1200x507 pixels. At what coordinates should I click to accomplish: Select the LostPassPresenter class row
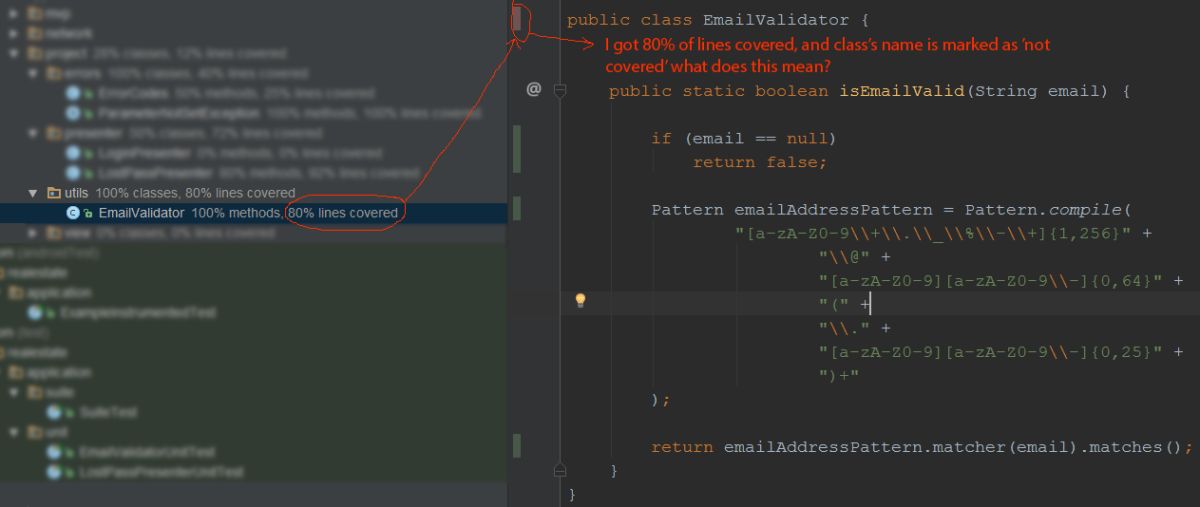click(253, 173)
